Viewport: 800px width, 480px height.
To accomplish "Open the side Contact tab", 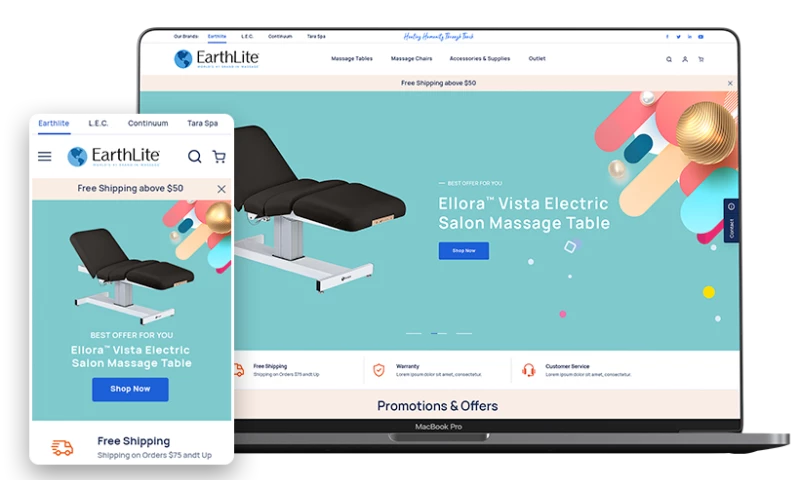I will coord(731,220).
